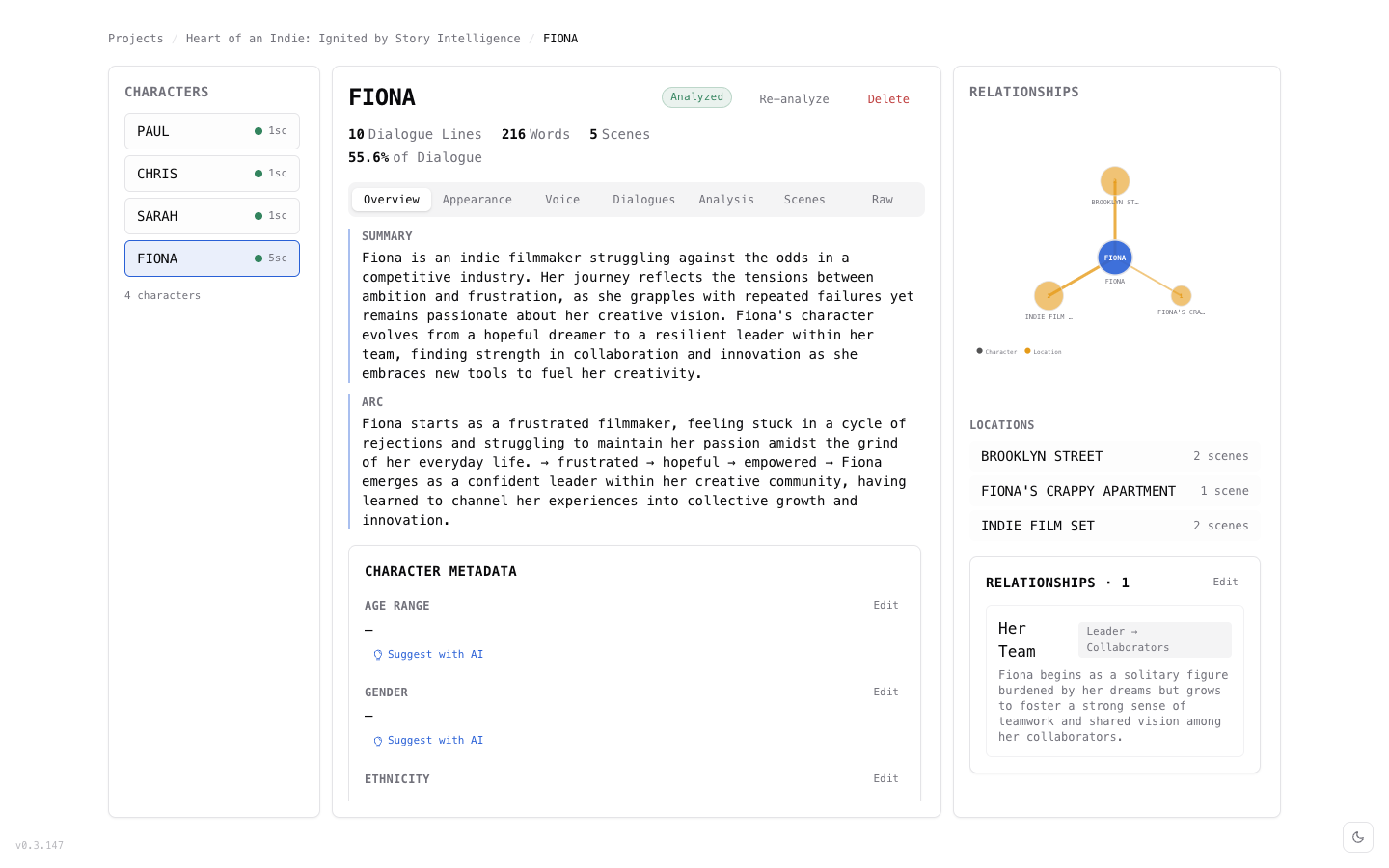Edit the Age Range metadata field
The width and height of the screenshot is (1389, 868).
[885, 605]
